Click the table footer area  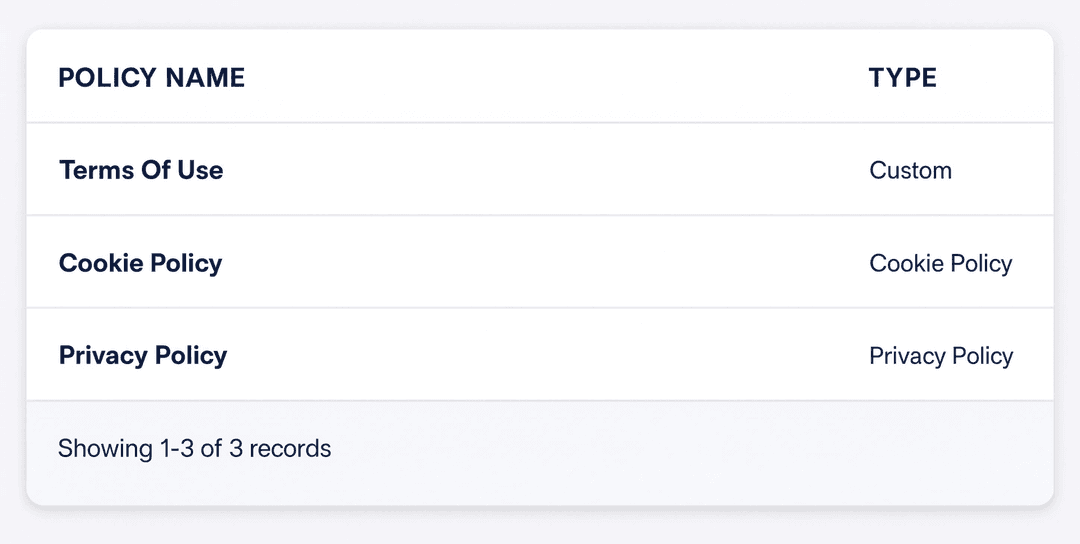[x=540, y=452]
